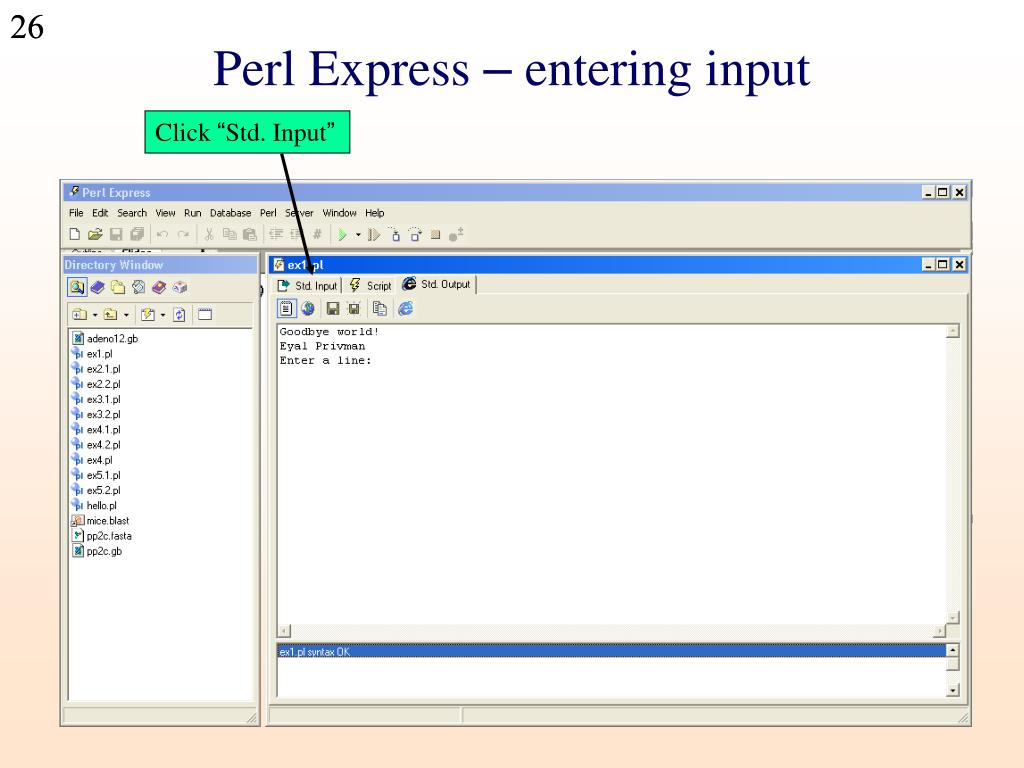Open the Database menu
The width and height of the screenshot is (1024, 768).
click(x=231, y=213)
